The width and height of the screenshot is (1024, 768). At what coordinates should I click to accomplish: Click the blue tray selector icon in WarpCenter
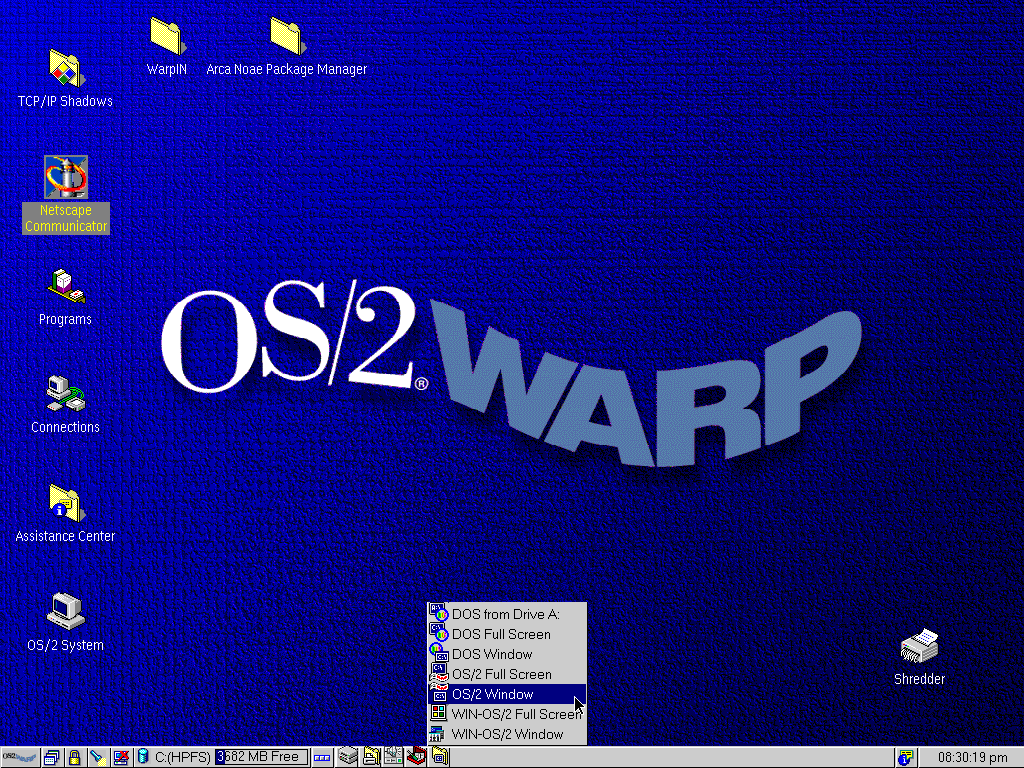322,758
